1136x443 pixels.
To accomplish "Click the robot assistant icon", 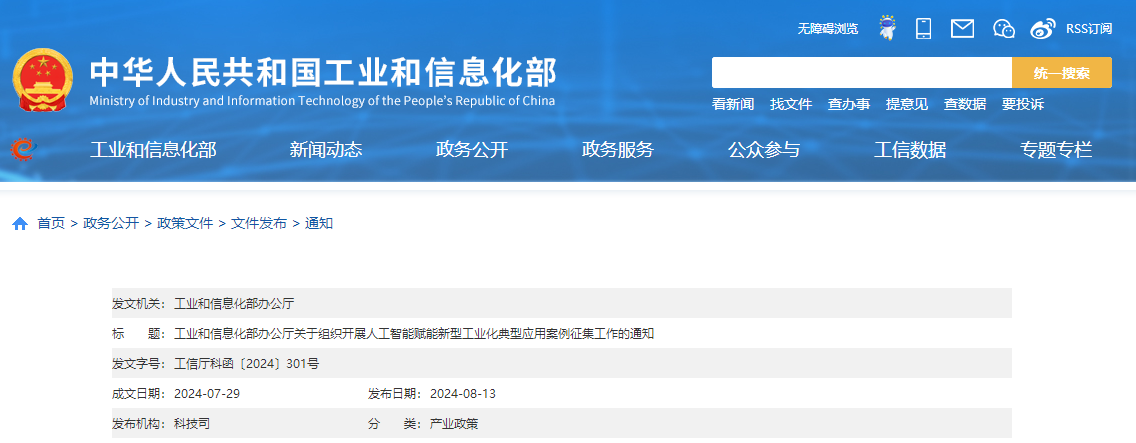I will coord(886,28).
